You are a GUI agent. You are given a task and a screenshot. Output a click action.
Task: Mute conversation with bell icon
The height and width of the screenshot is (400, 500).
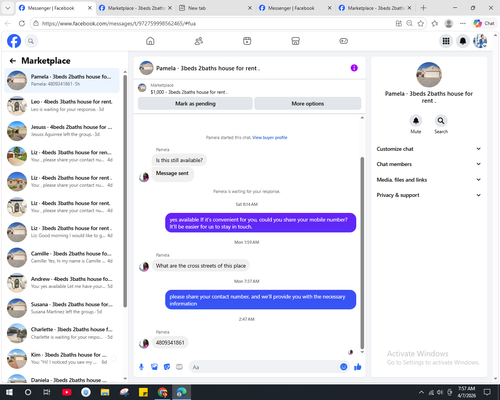coord(416,120)
